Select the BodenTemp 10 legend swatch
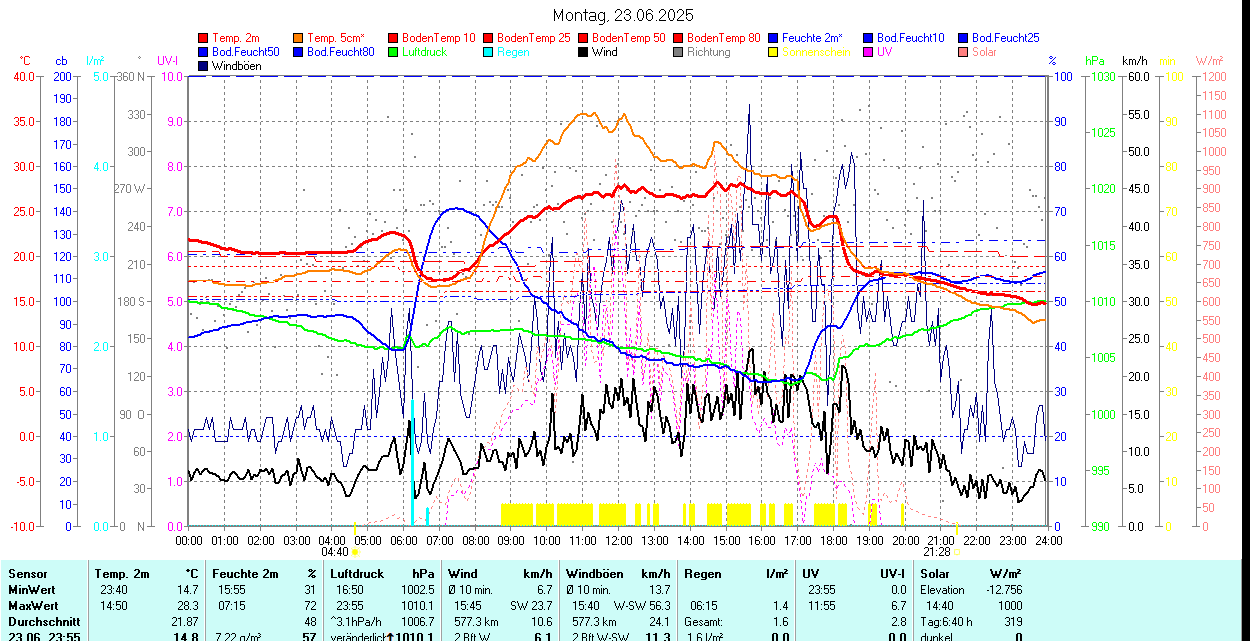Screen dimensions: 1250x641 [393, 38]
